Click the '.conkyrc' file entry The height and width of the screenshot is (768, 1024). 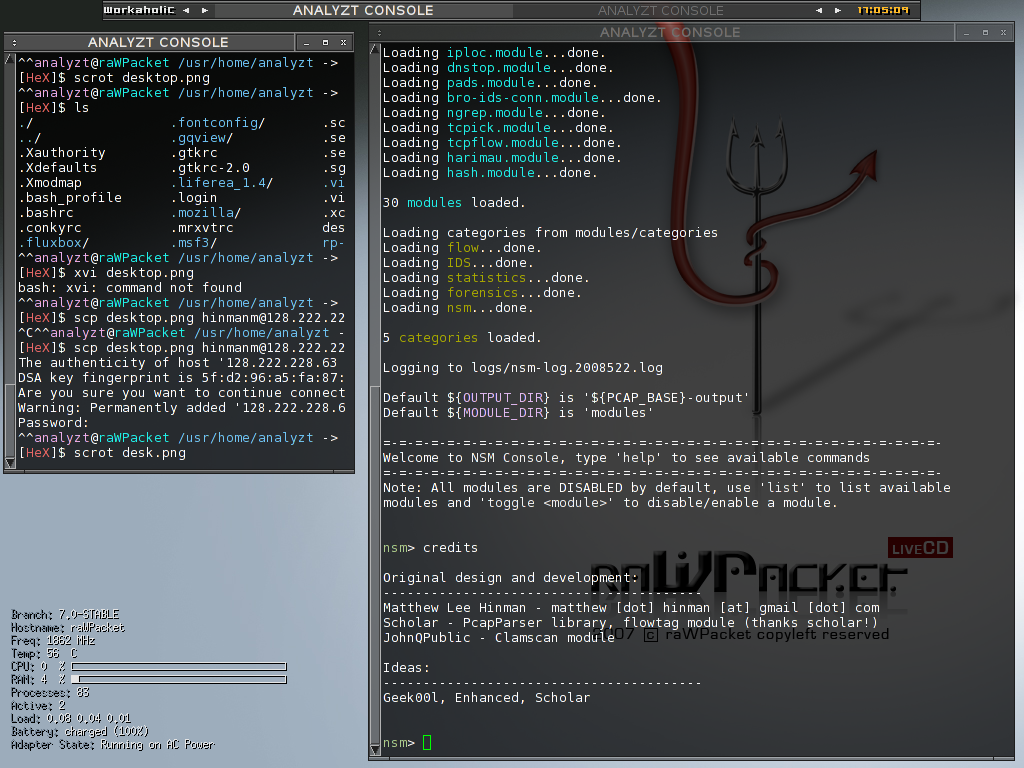point(50,228)
